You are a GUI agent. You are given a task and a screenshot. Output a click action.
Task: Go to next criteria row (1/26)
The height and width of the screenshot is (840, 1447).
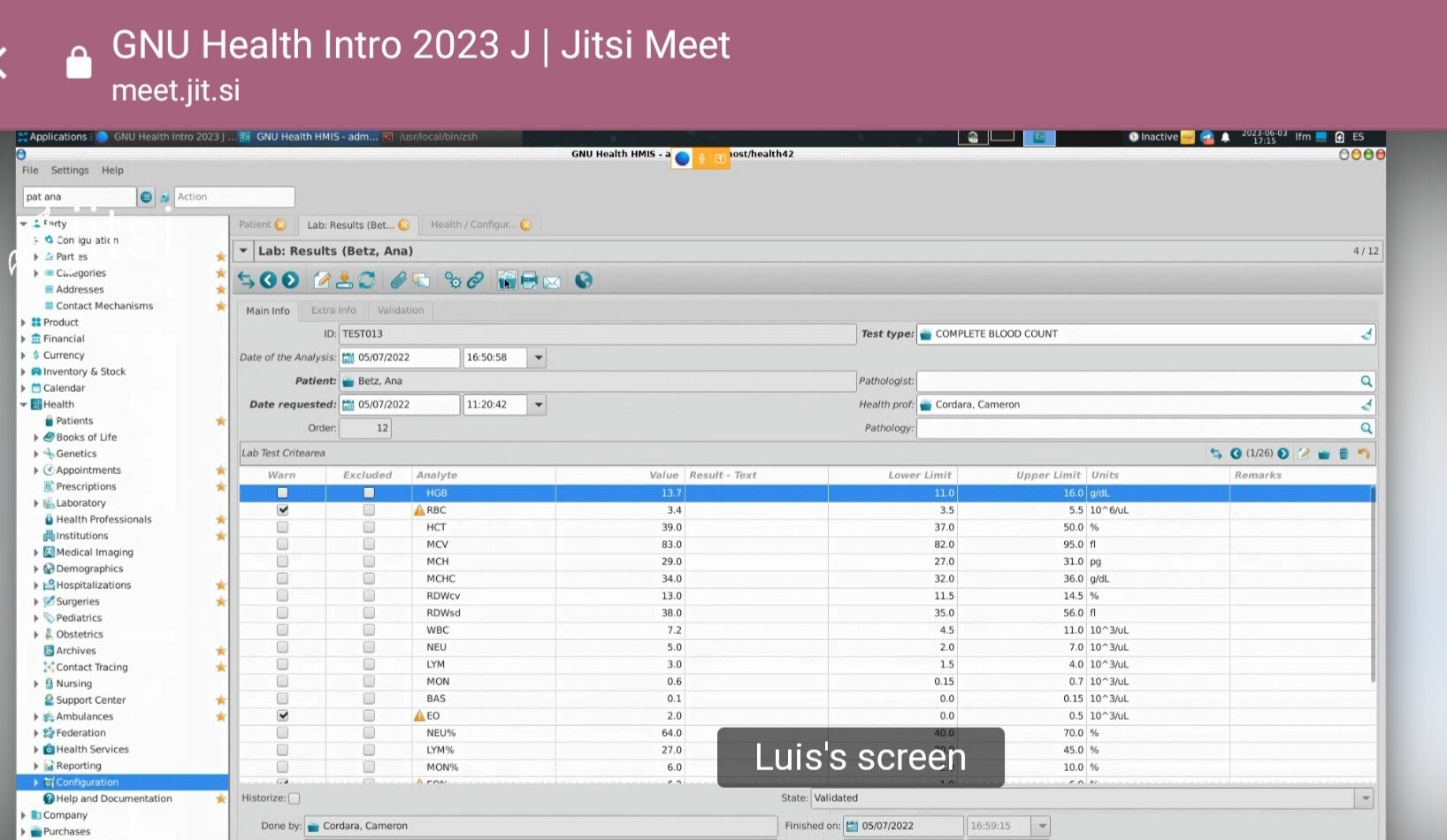pos(1283,454)
